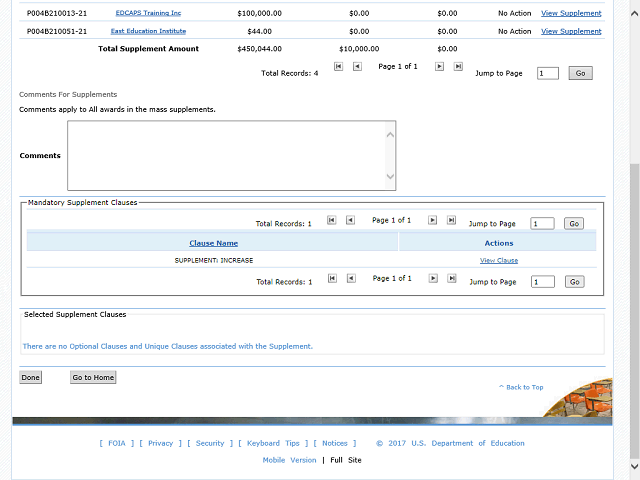Click first page icon above Clause Name header
This screenshot has width=640, height=480.
332,220
